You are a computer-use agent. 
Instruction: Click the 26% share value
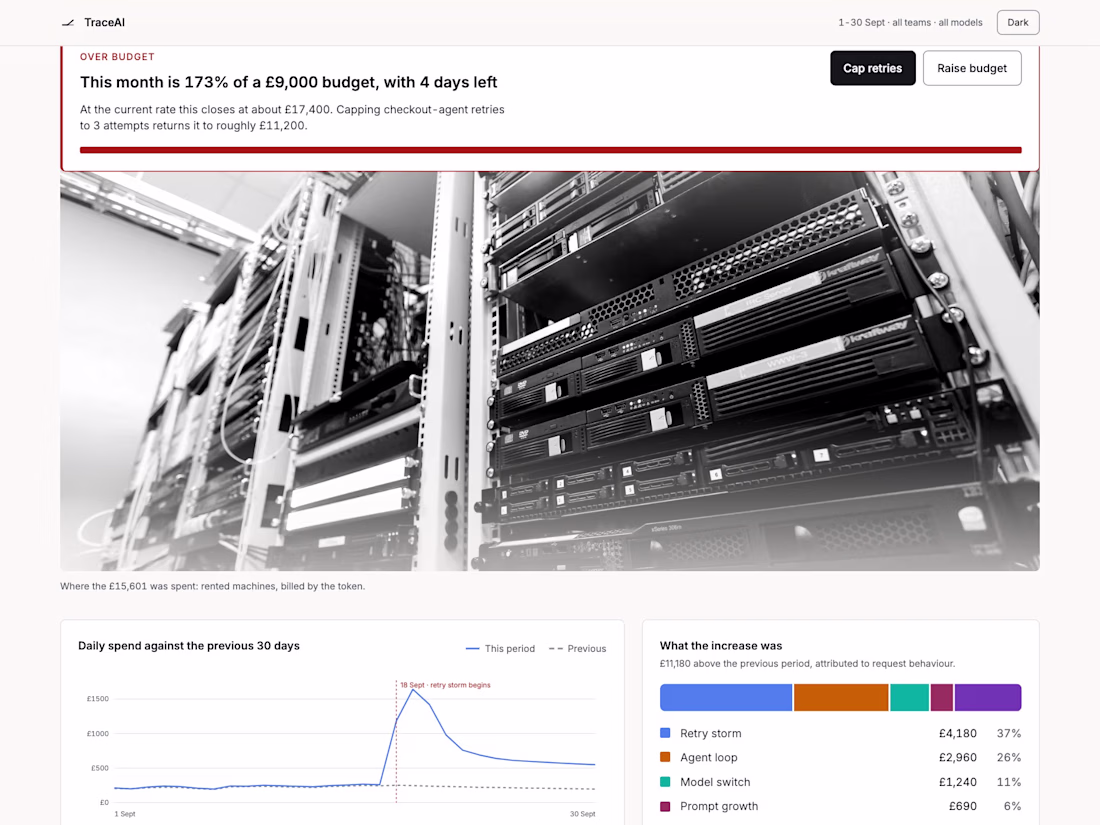pos(1009,757)
